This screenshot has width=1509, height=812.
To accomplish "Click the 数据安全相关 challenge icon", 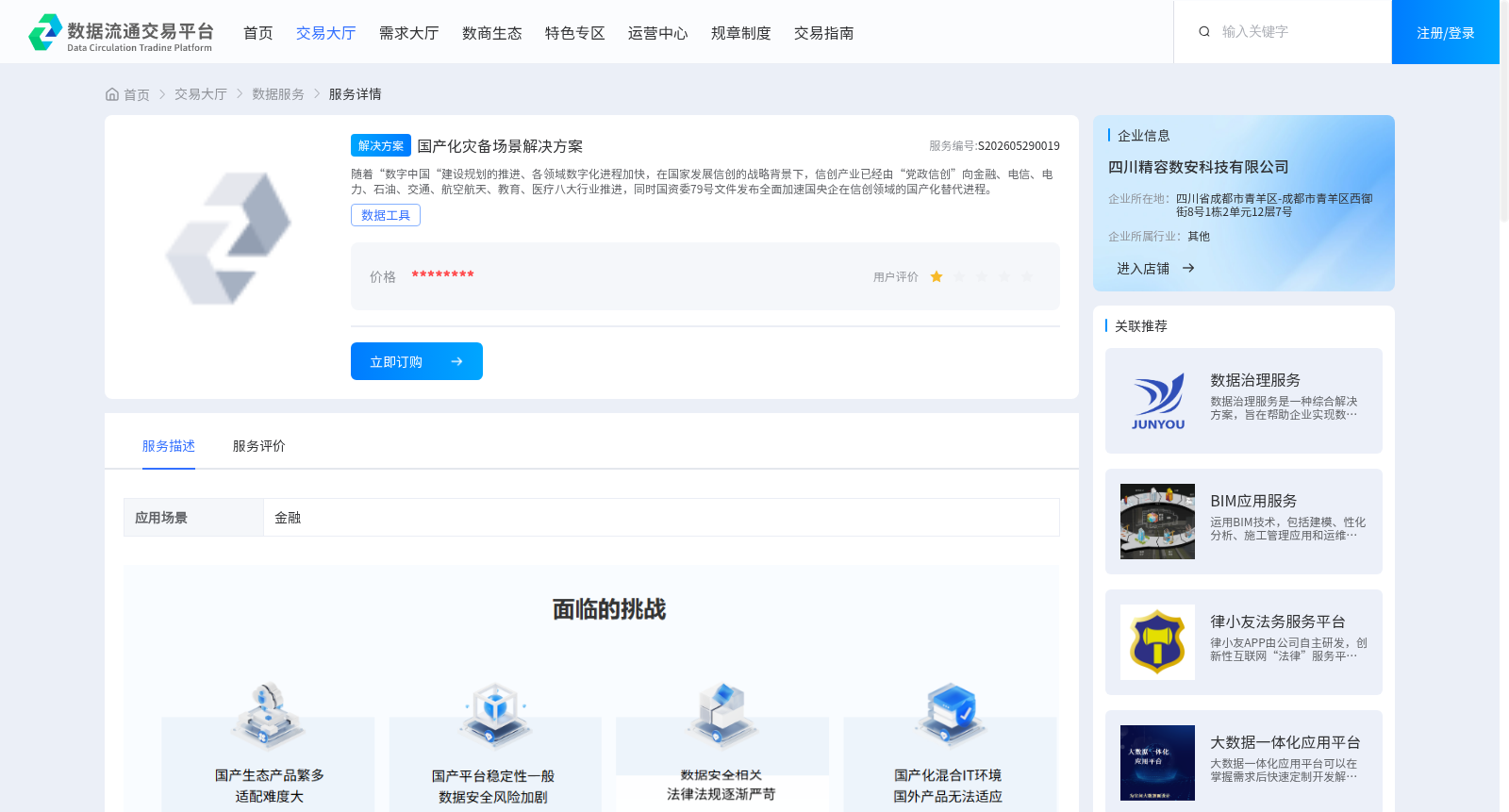I will pyautogui.click(x=721, y=715).
